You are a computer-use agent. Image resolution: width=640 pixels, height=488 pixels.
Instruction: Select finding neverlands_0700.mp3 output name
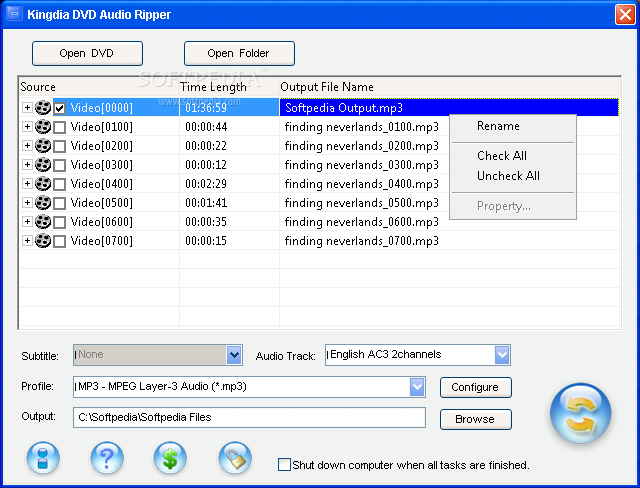point(362,241)
